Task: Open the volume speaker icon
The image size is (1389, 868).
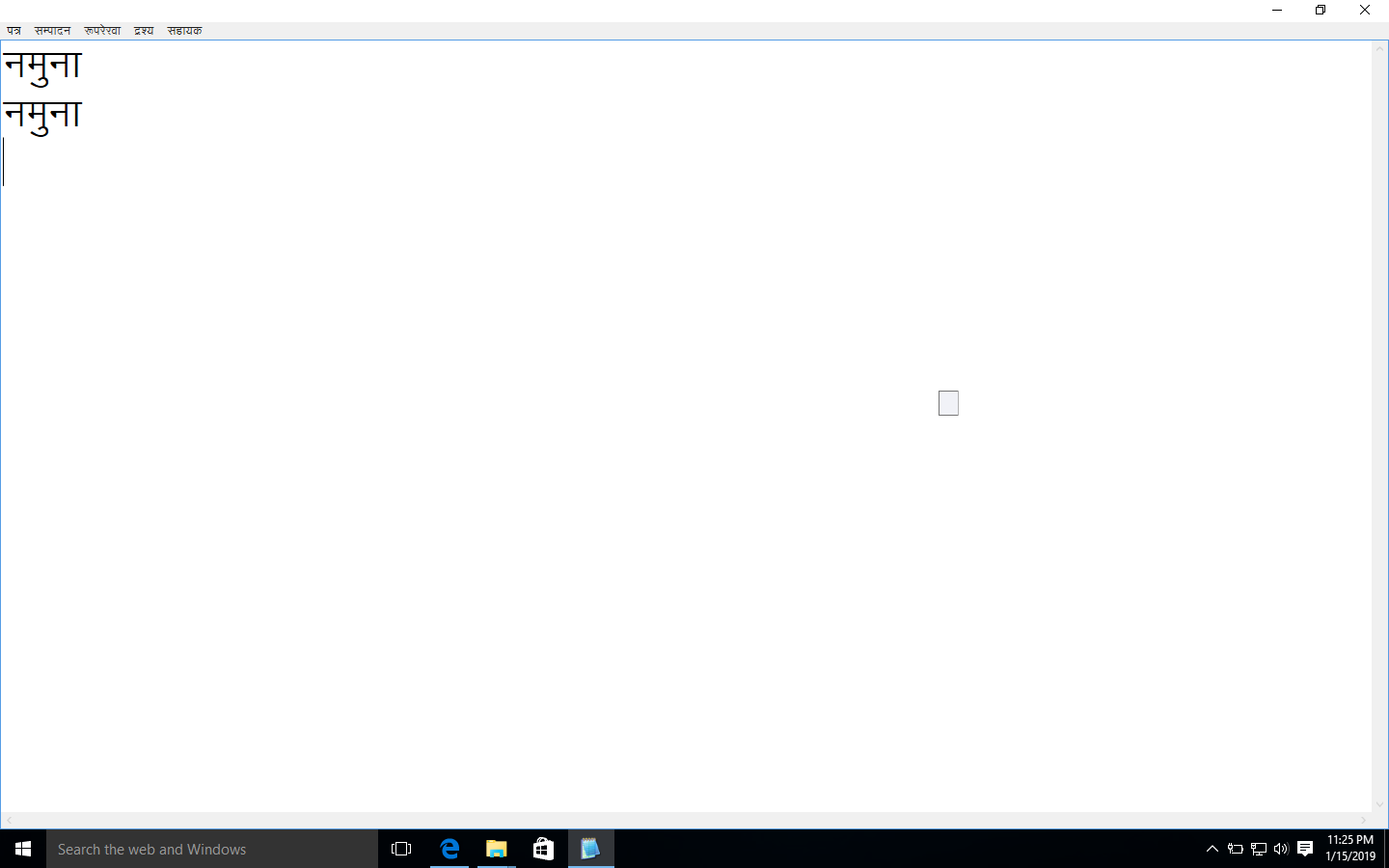Action: pos(1281,849)
